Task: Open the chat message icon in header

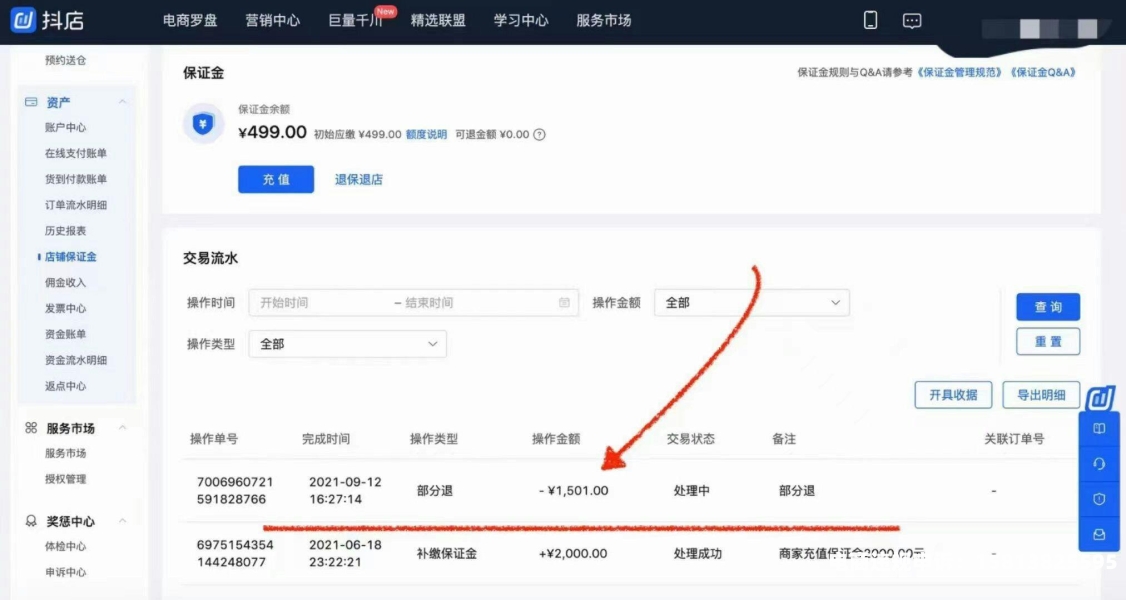Action: (x=912, y=20)
